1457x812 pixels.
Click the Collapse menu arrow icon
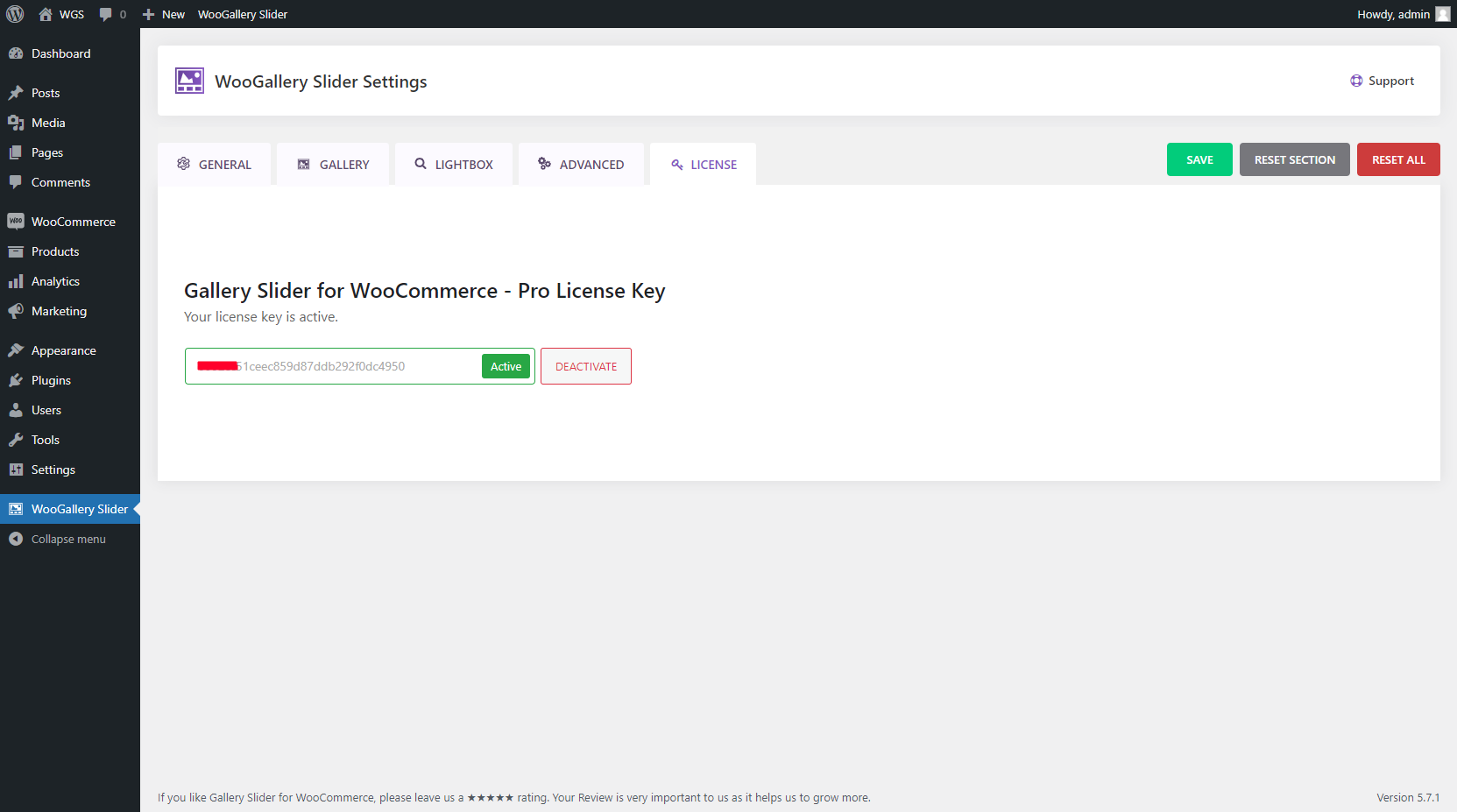coord(16,539)
